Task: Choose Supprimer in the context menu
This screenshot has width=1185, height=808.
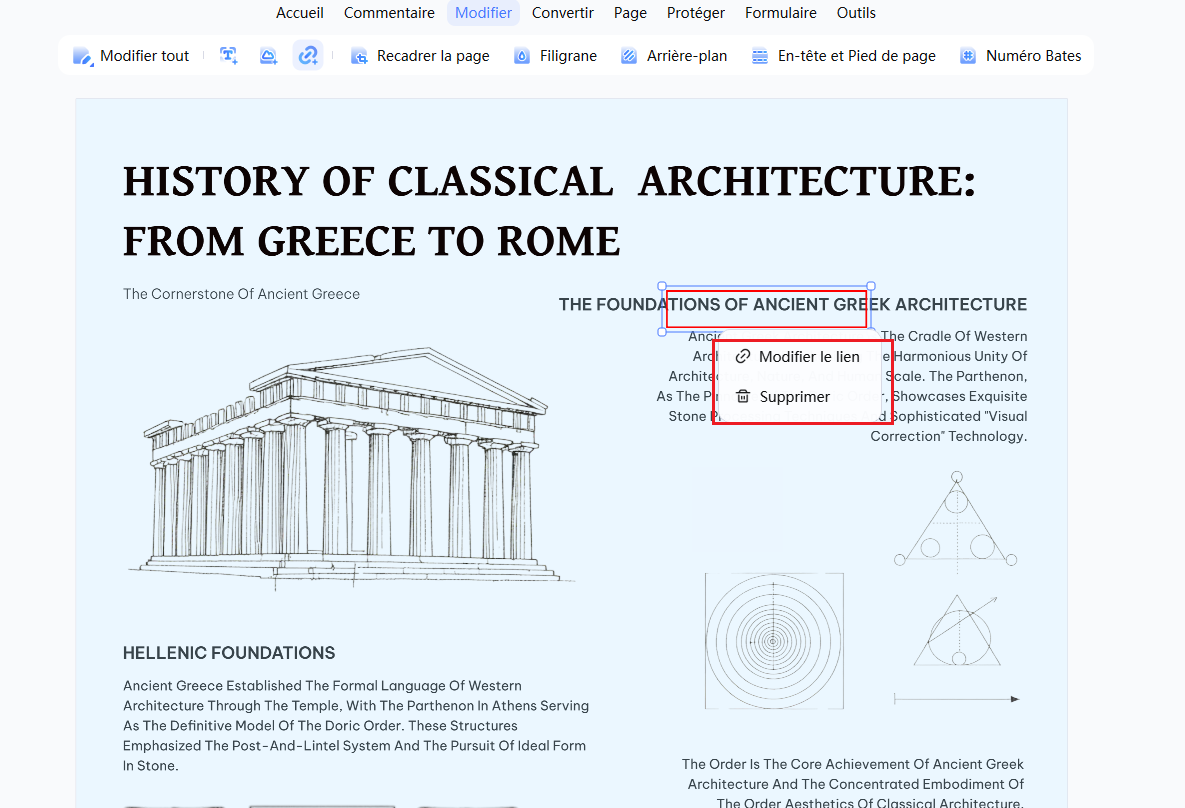Action: [x=783, y=397]
